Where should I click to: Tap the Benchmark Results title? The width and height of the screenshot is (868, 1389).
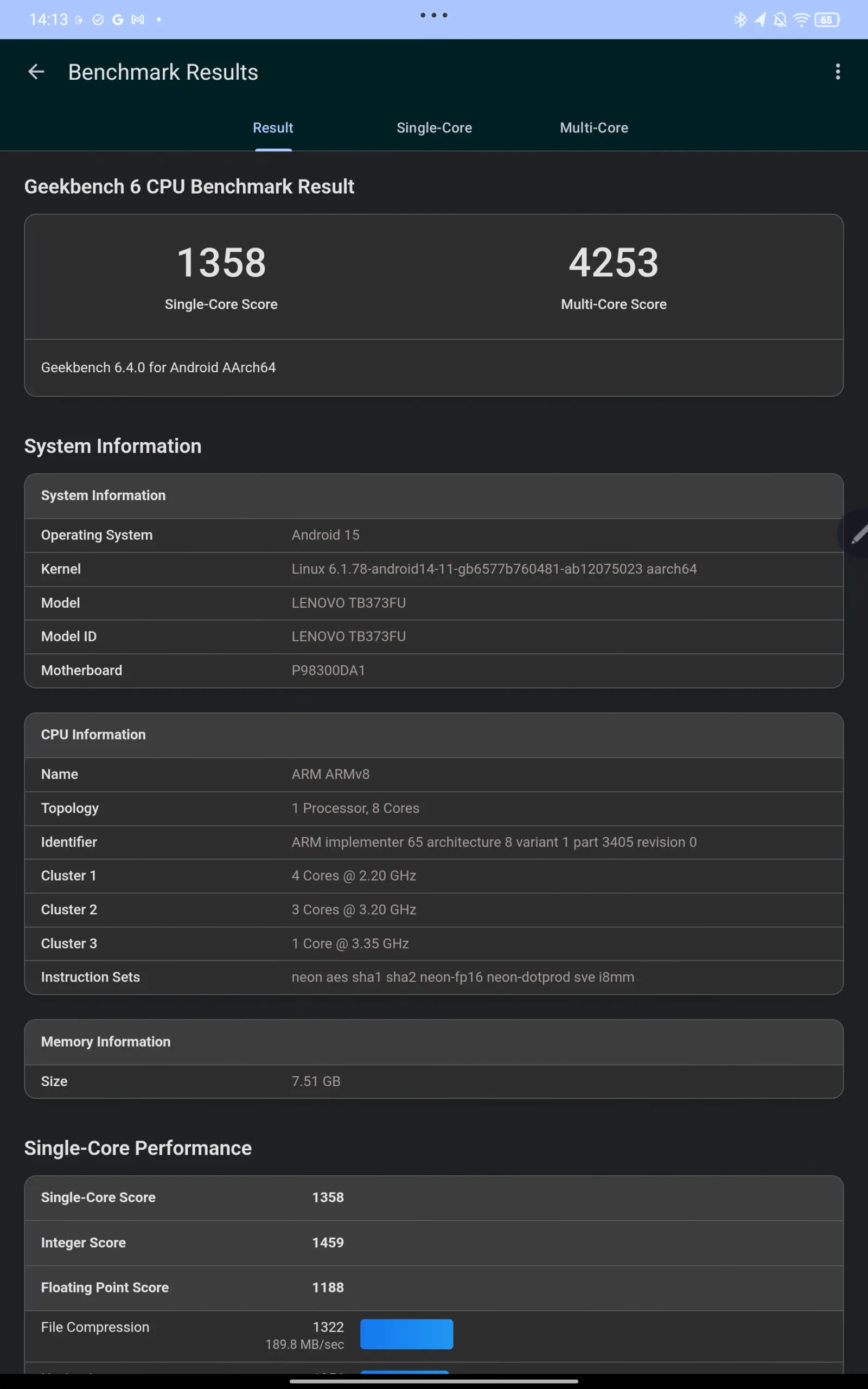163,72
